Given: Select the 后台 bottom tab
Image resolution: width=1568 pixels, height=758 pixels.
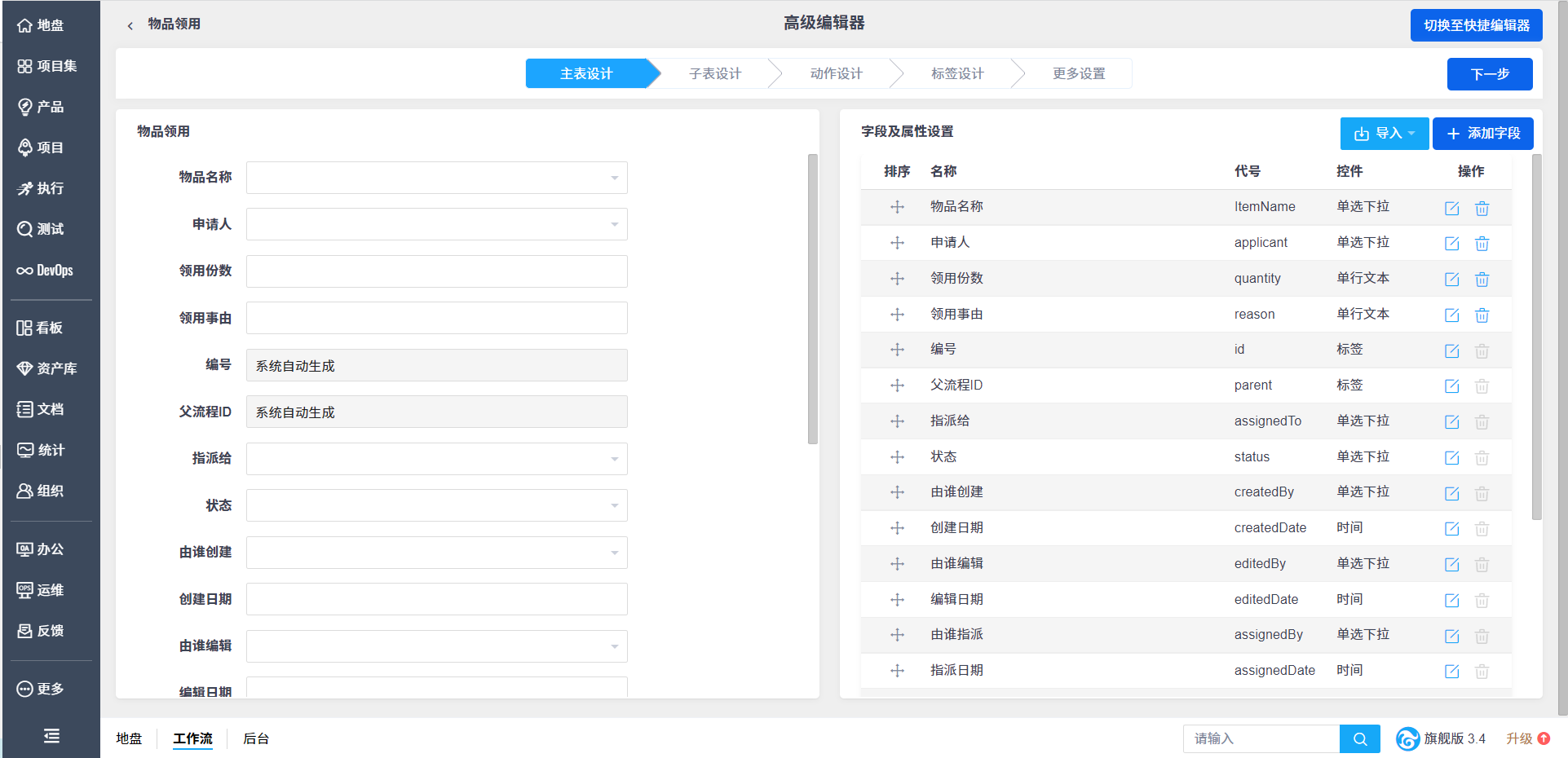Looking at the screenshot, I should pyautogui.click(x=256, y=738).
